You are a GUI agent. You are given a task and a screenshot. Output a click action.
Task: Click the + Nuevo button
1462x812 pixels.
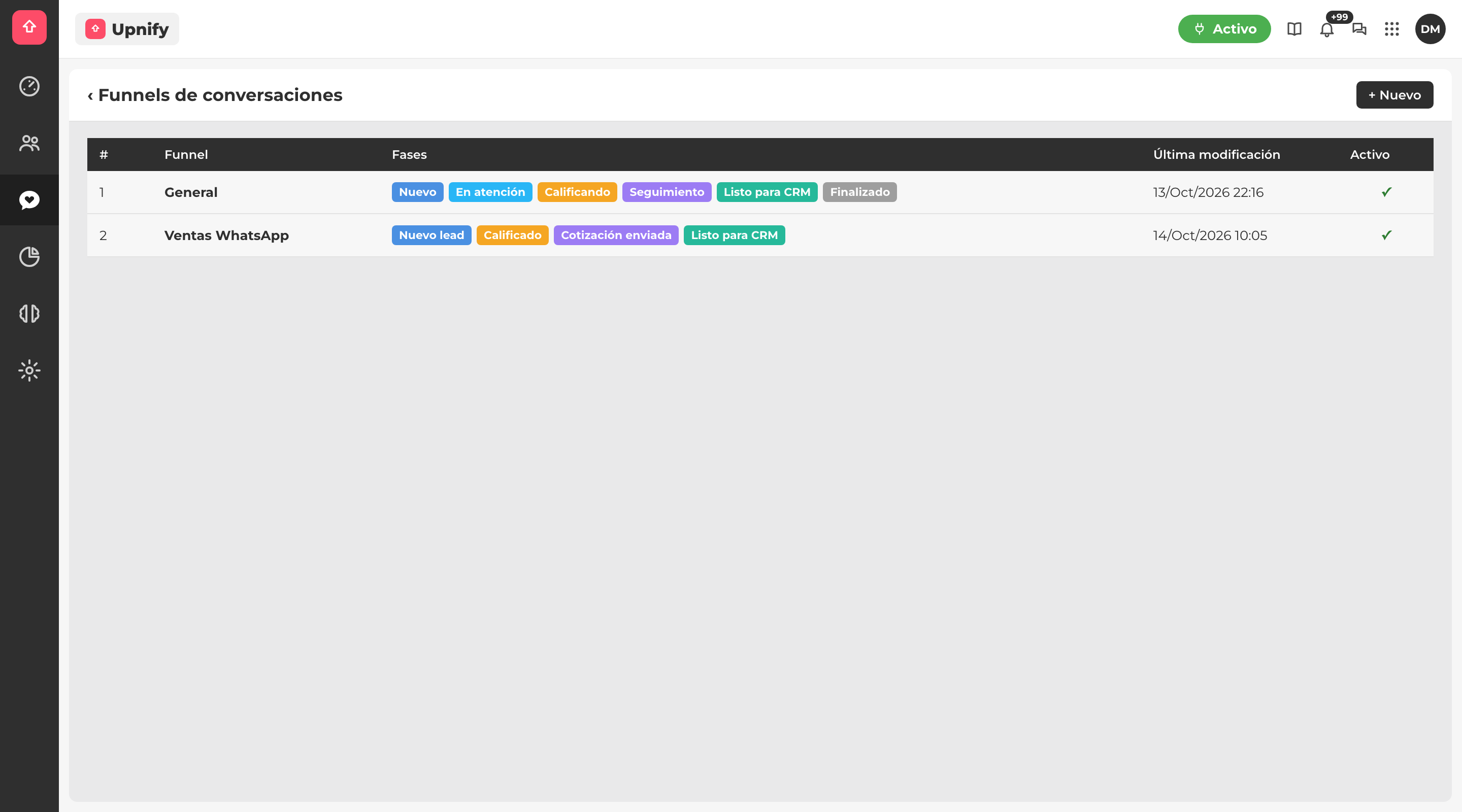click(1394, 95)
